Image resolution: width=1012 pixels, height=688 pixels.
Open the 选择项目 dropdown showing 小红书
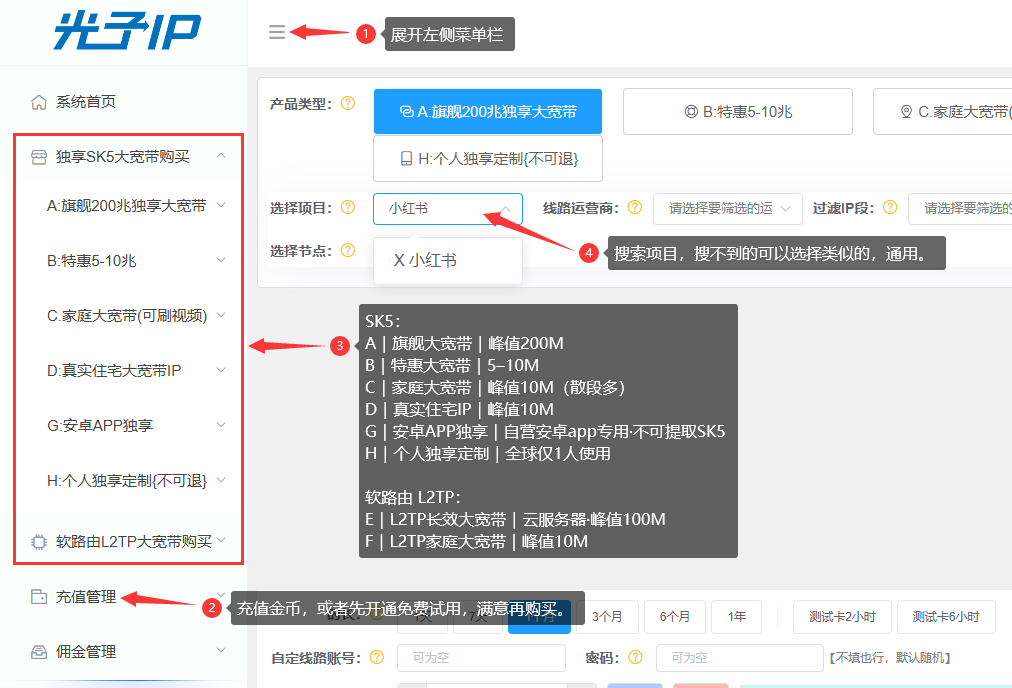pyautogui.click(x=448, y=208)
